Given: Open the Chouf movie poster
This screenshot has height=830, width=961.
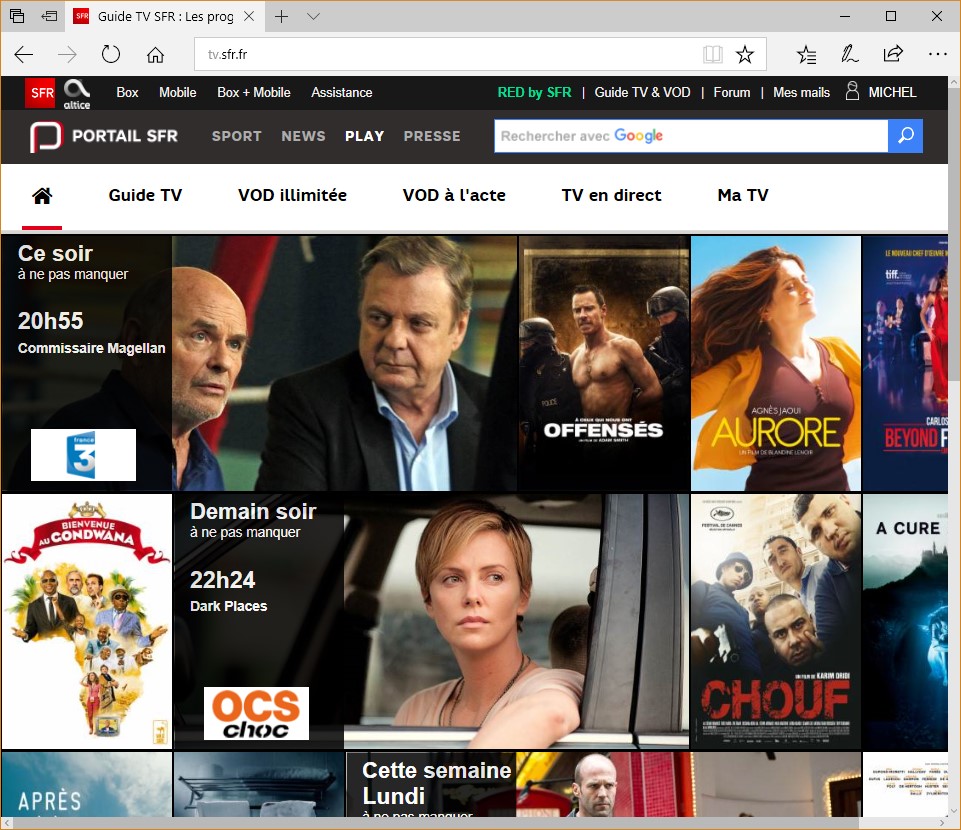Looking at the screenshot, I should (x=776, y=622).
